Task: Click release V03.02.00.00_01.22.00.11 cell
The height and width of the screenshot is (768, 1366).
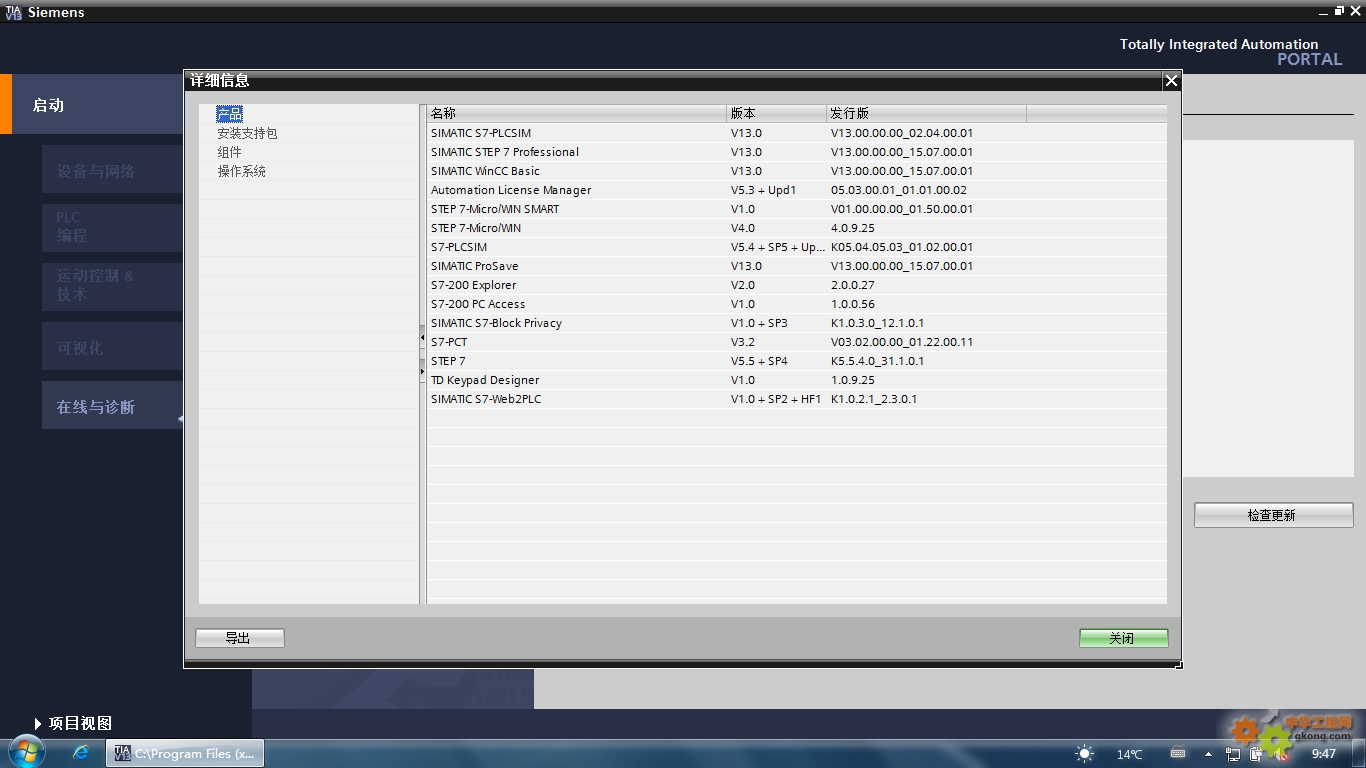Action: point(902,342)
